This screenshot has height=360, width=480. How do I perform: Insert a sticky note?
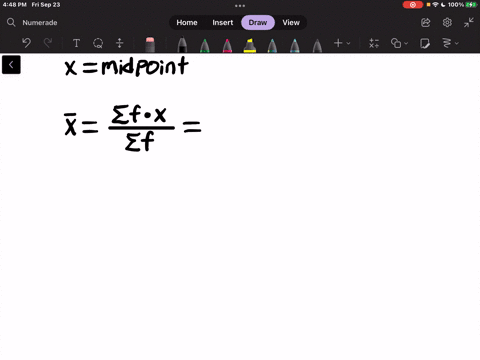pyautogui.click(x=425, y=43)
